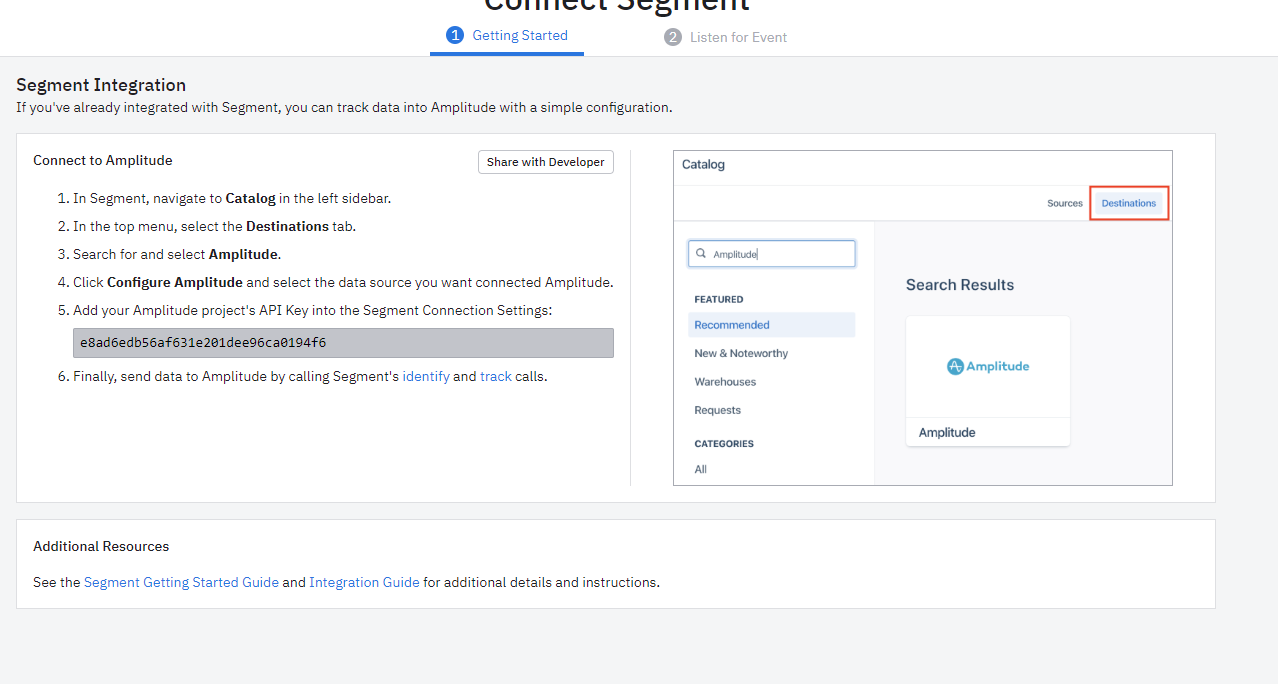Switch to Listen for Event step
This screenshot has width=1278, height=684.
pyautogui.click(x=726, y=37)
